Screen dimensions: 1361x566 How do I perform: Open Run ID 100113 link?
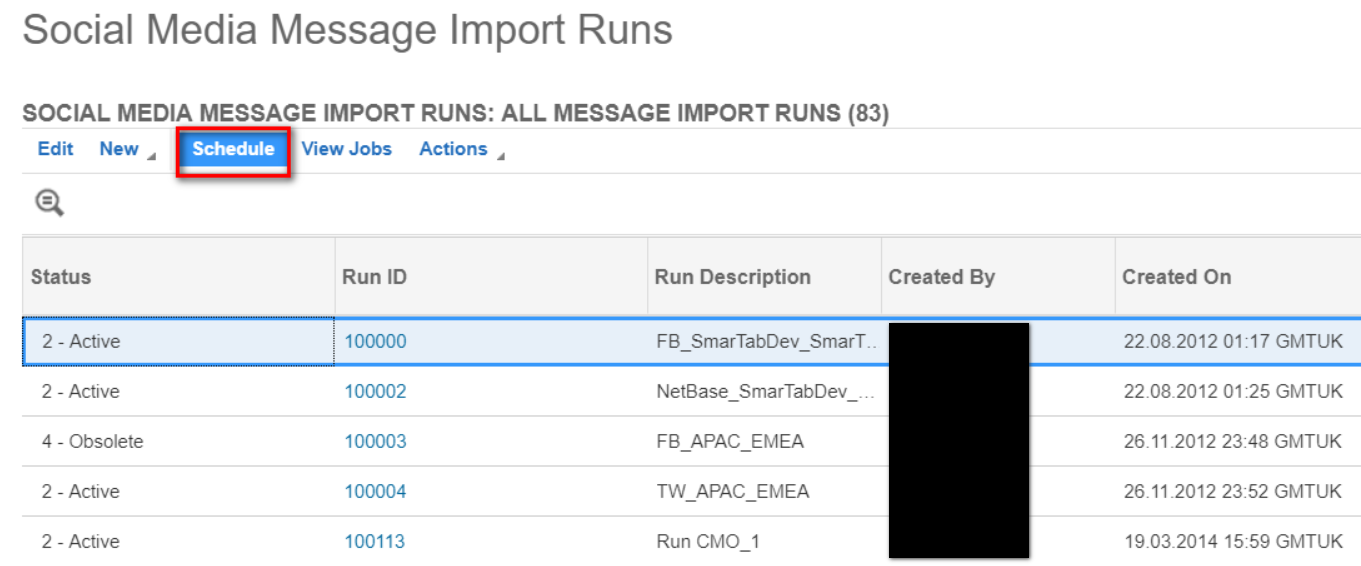click(375, 541)
